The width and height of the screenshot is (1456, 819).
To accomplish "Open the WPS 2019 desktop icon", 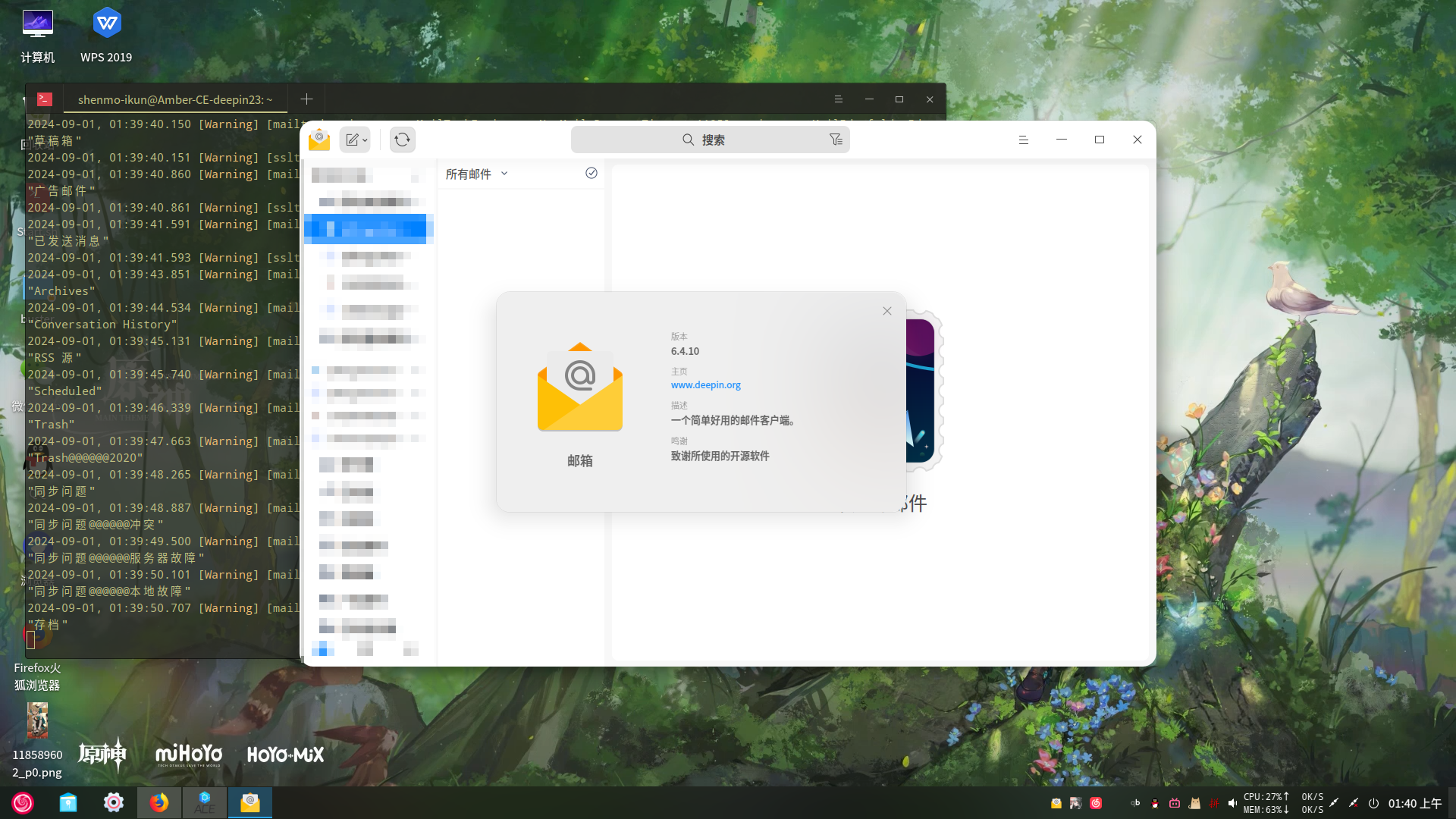I will click(106, 36).
